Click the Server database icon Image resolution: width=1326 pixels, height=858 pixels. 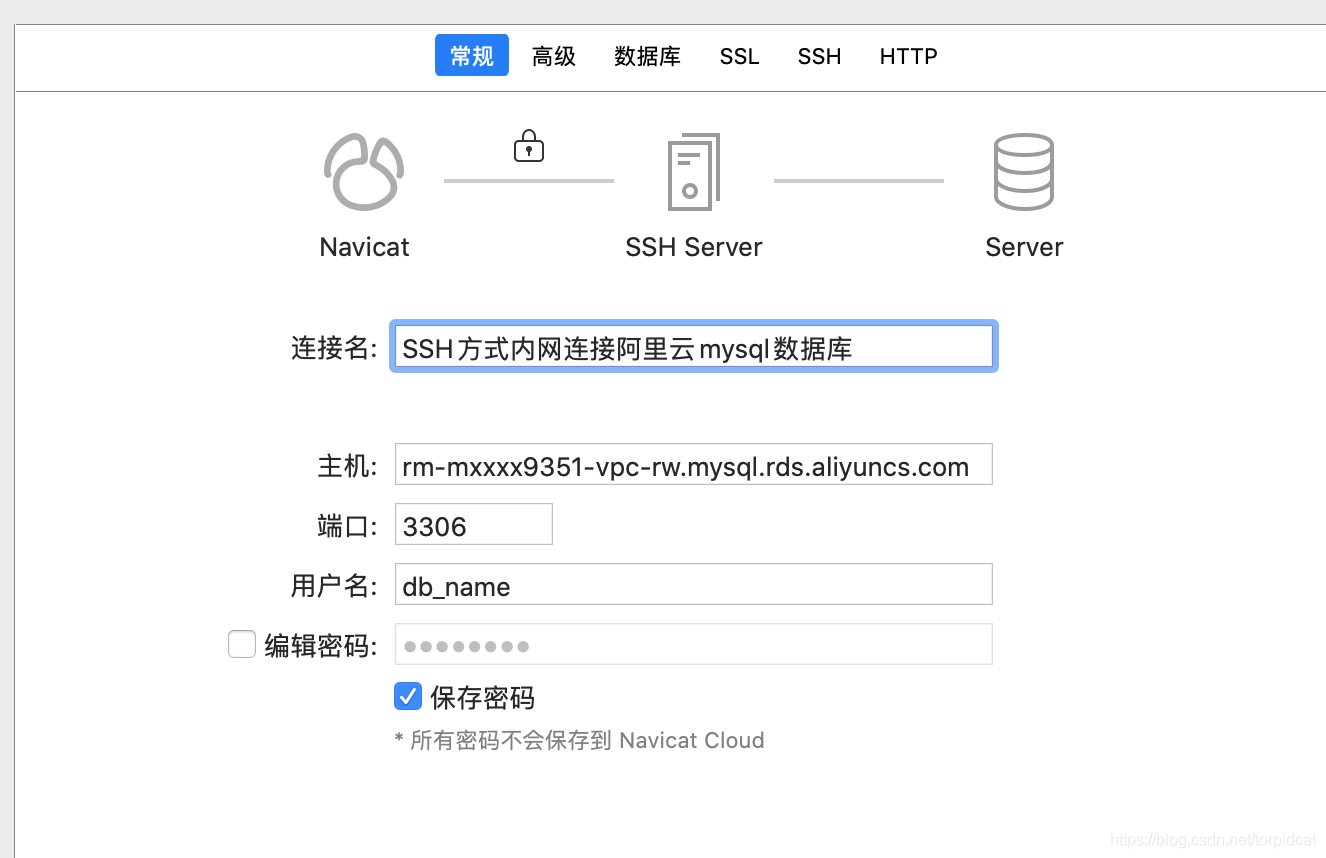(x=1023, y=171)
